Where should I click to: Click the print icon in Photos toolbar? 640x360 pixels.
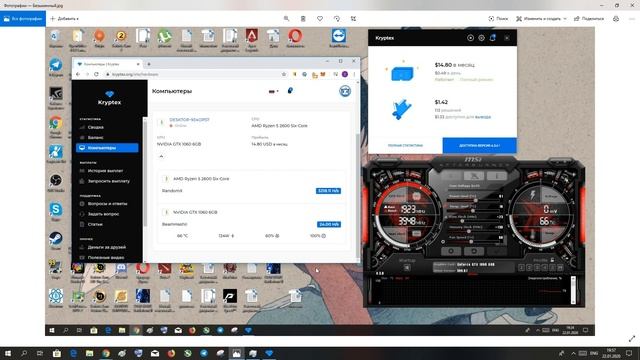[616, 19]
